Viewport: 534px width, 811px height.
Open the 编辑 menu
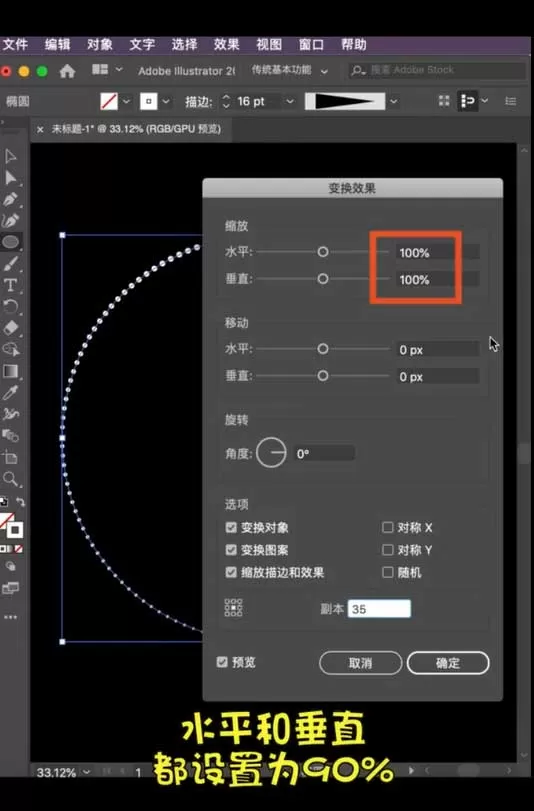pos(57,44)
